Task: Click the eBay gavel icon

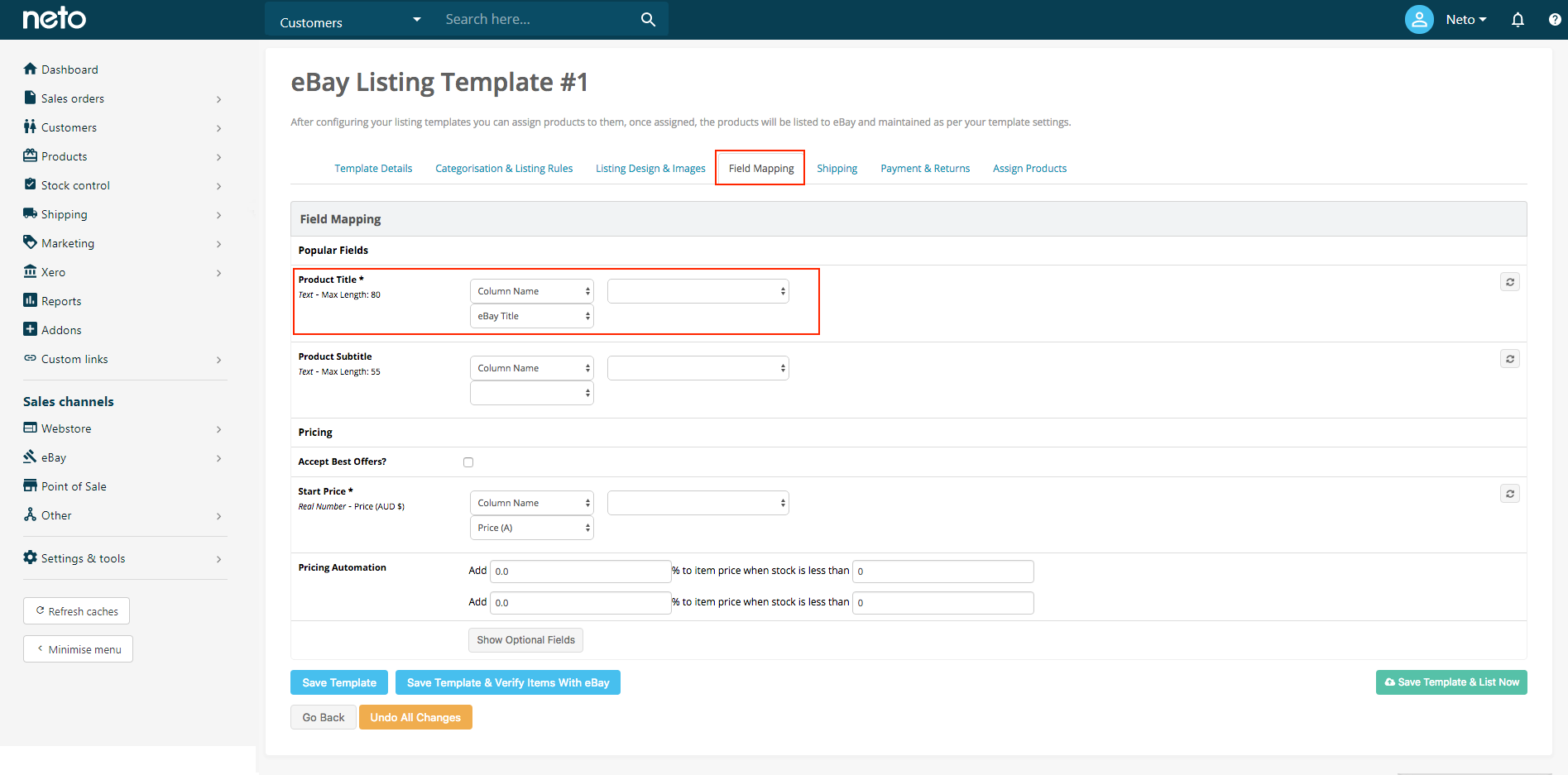Action: tap(31, 457)
